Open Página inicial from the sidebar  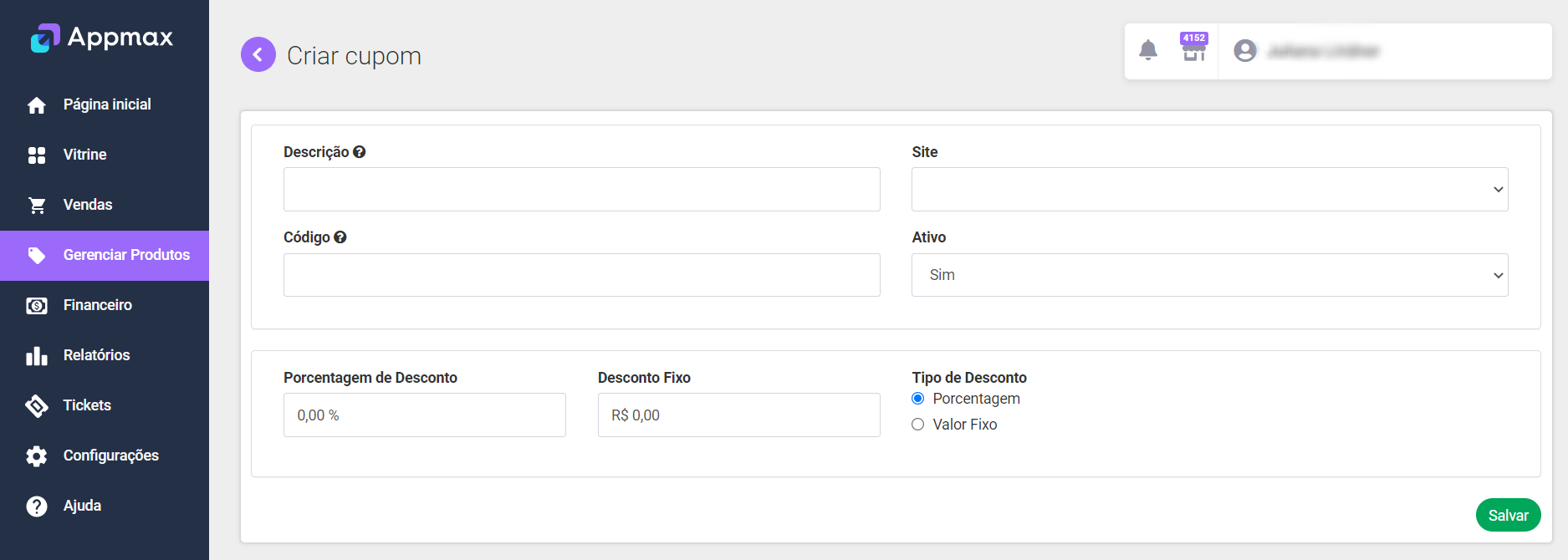(106, 104)
